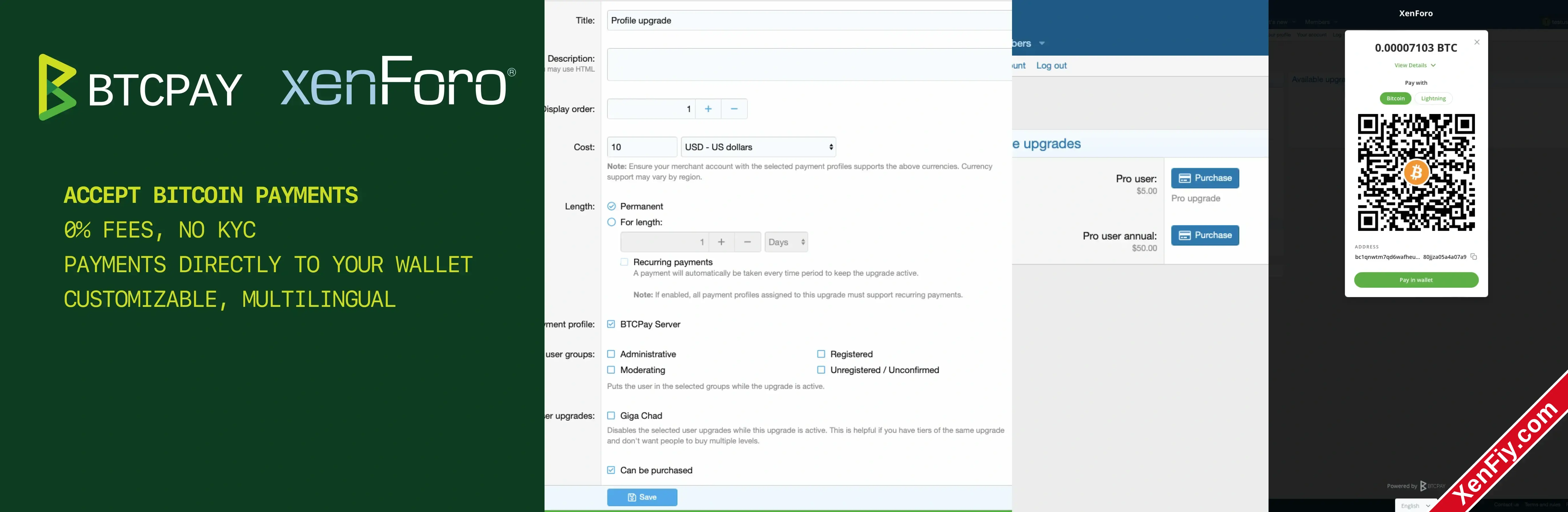Viewport: 1568px width, 512px height.
Task: Click the $50.00 annual price text
Action: coord(1144,249)
